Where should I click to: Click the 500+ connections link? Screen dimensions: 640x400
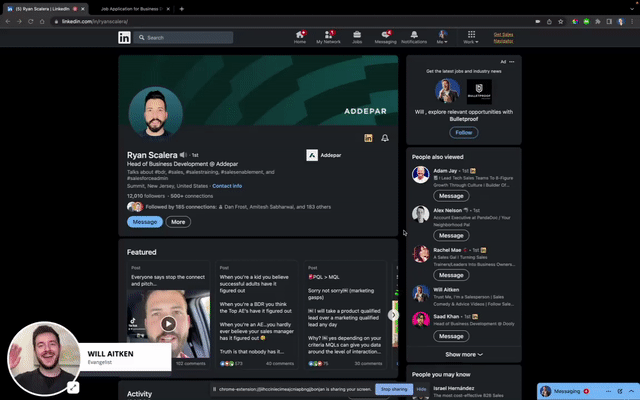[191, 196]
